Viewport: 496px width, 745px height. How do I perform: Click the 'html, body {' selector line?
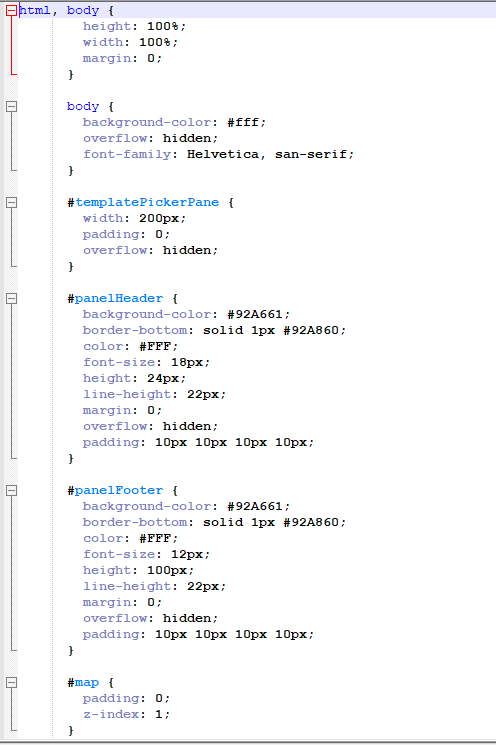67,10
